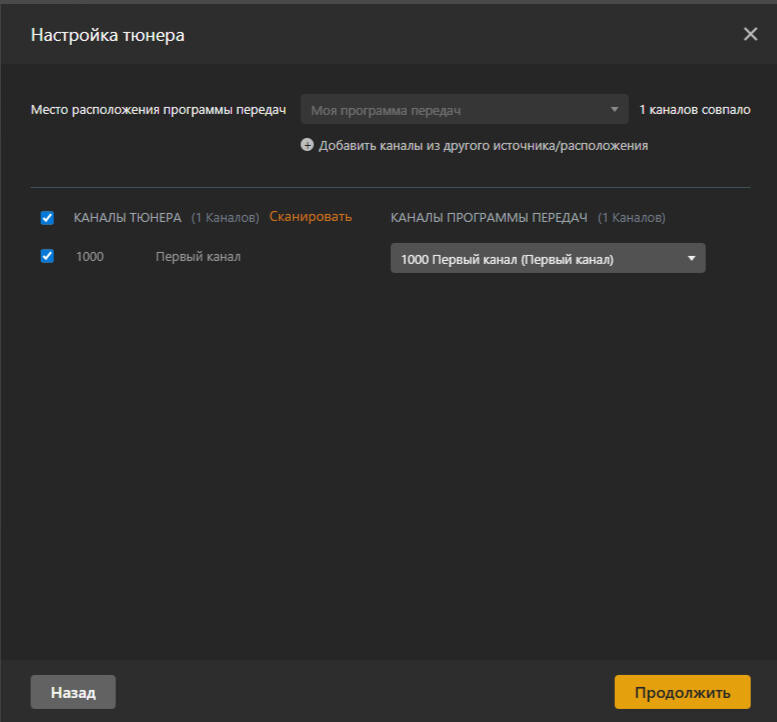The height and width of the screenshot is (722, 777).
Task: Close the tuner setup dialog
Action: click(750, 35)
